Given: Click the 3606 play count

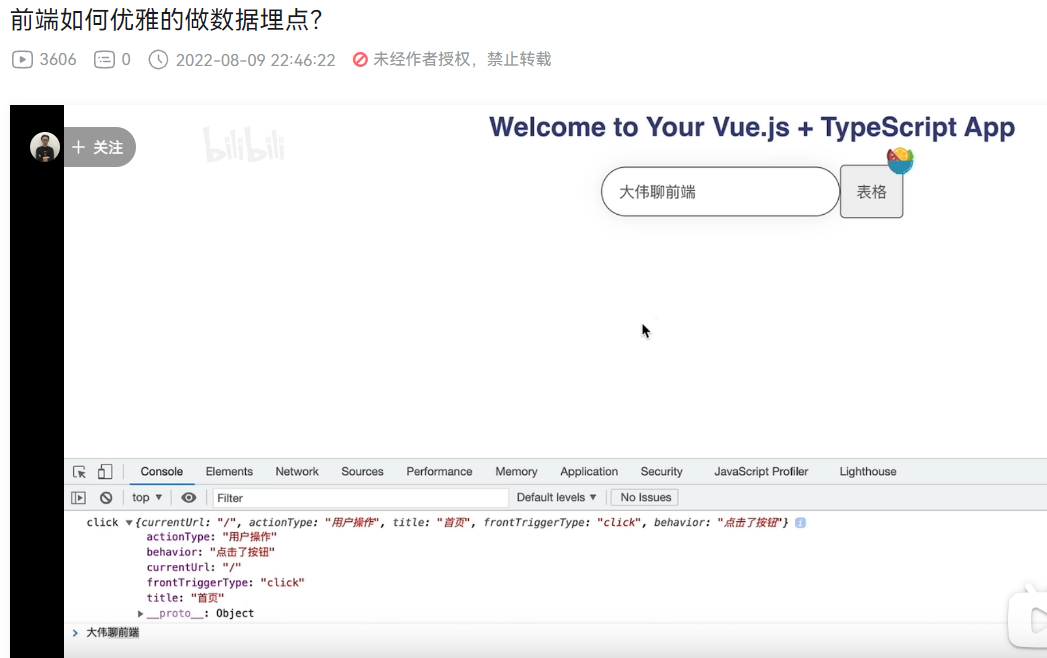Looking at the screenshot, I should tap(58, 59).
